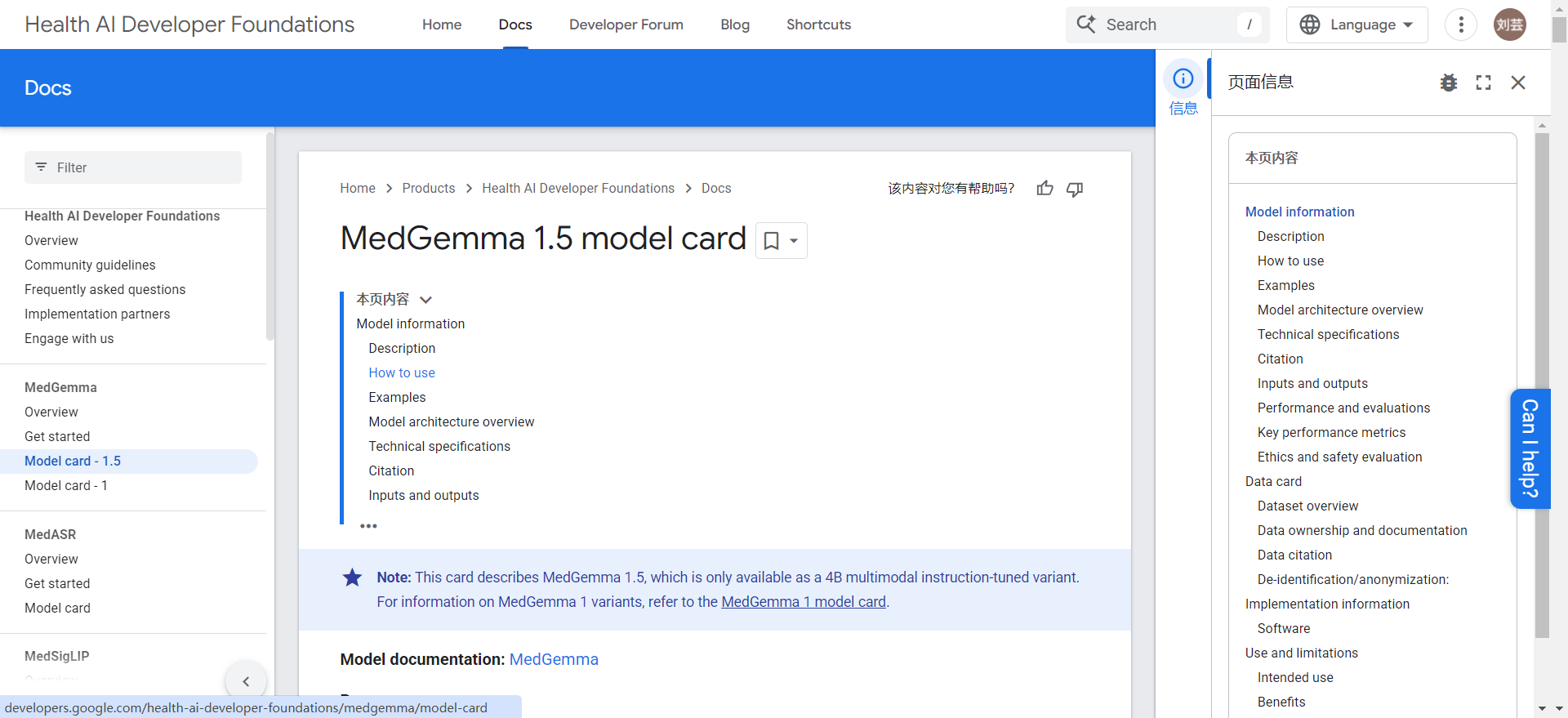
Task: Select Model card - 1.5 in sidebar
Action: point(129,461)
